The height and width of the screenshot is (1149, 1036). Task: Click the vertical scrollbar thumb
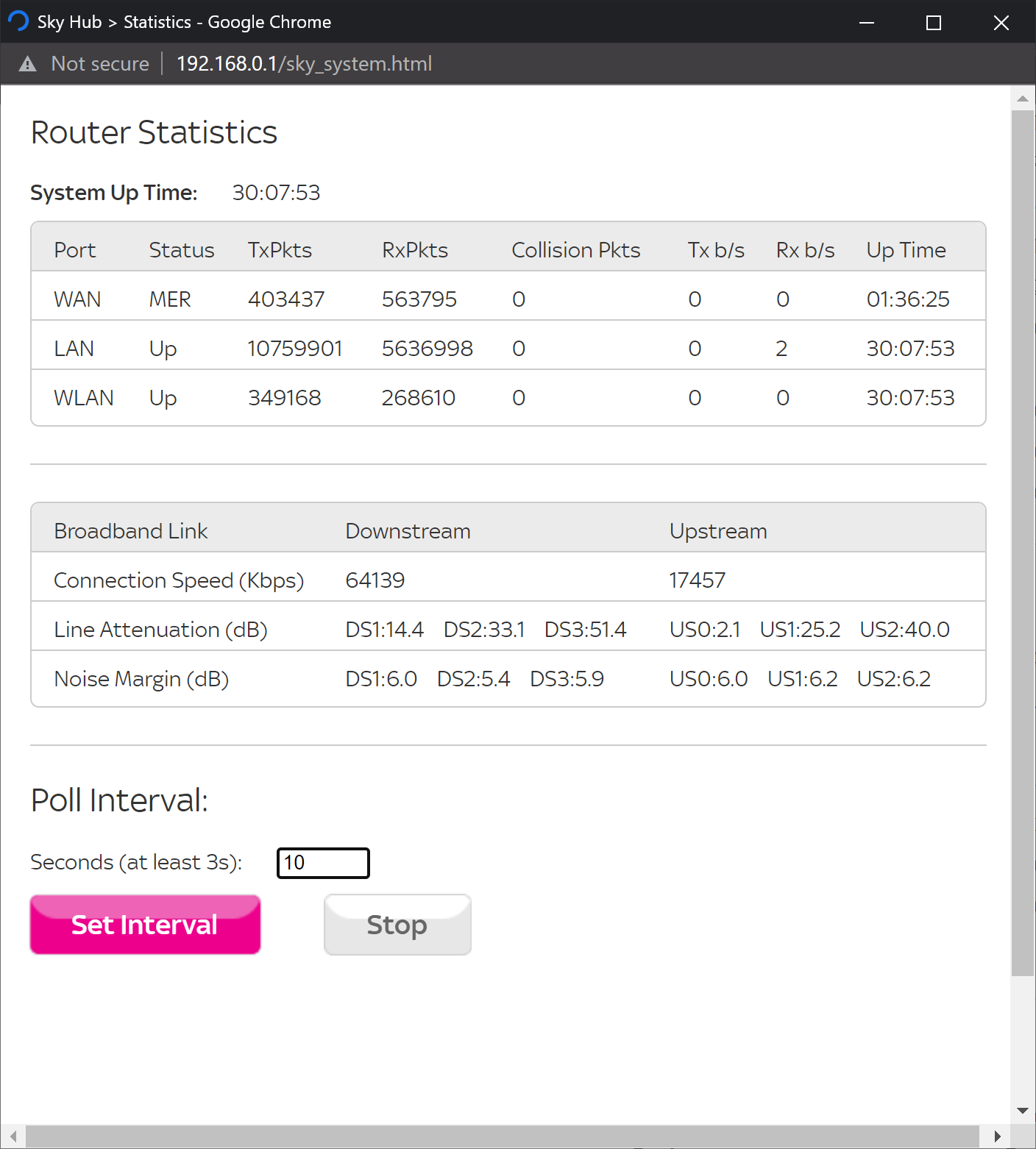click(x=1022, y=543)
